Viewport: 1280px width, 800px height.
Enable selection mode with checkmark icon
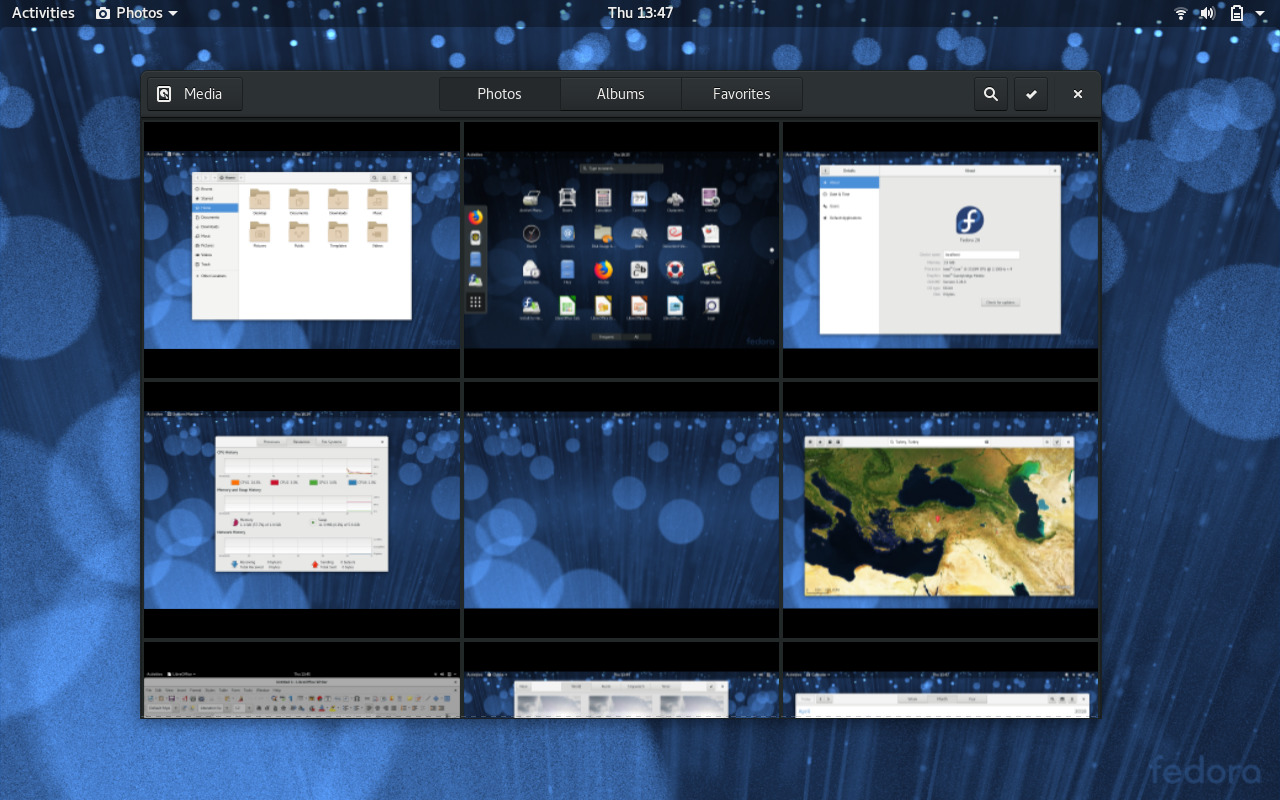1031,94
